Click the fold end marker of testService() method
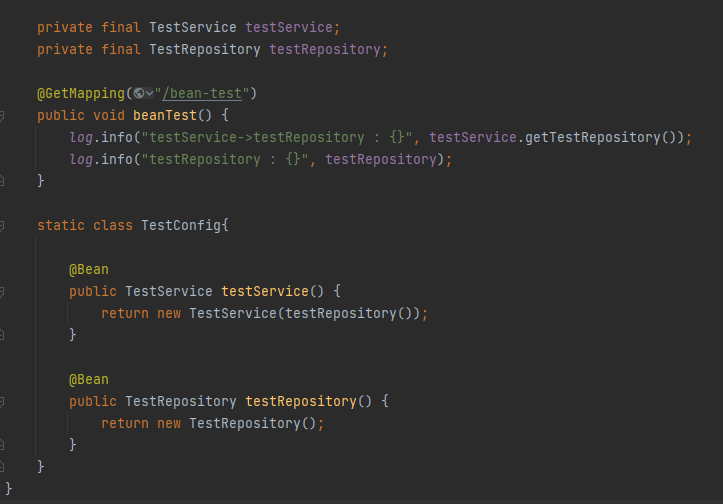723x504 pixels. [2, 335]
